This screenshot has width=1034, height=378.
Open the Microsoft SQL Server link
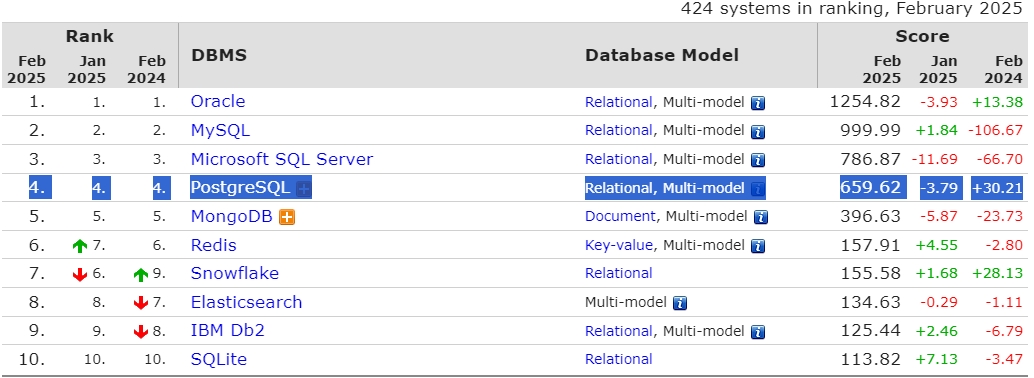click(x=282, y=159)
